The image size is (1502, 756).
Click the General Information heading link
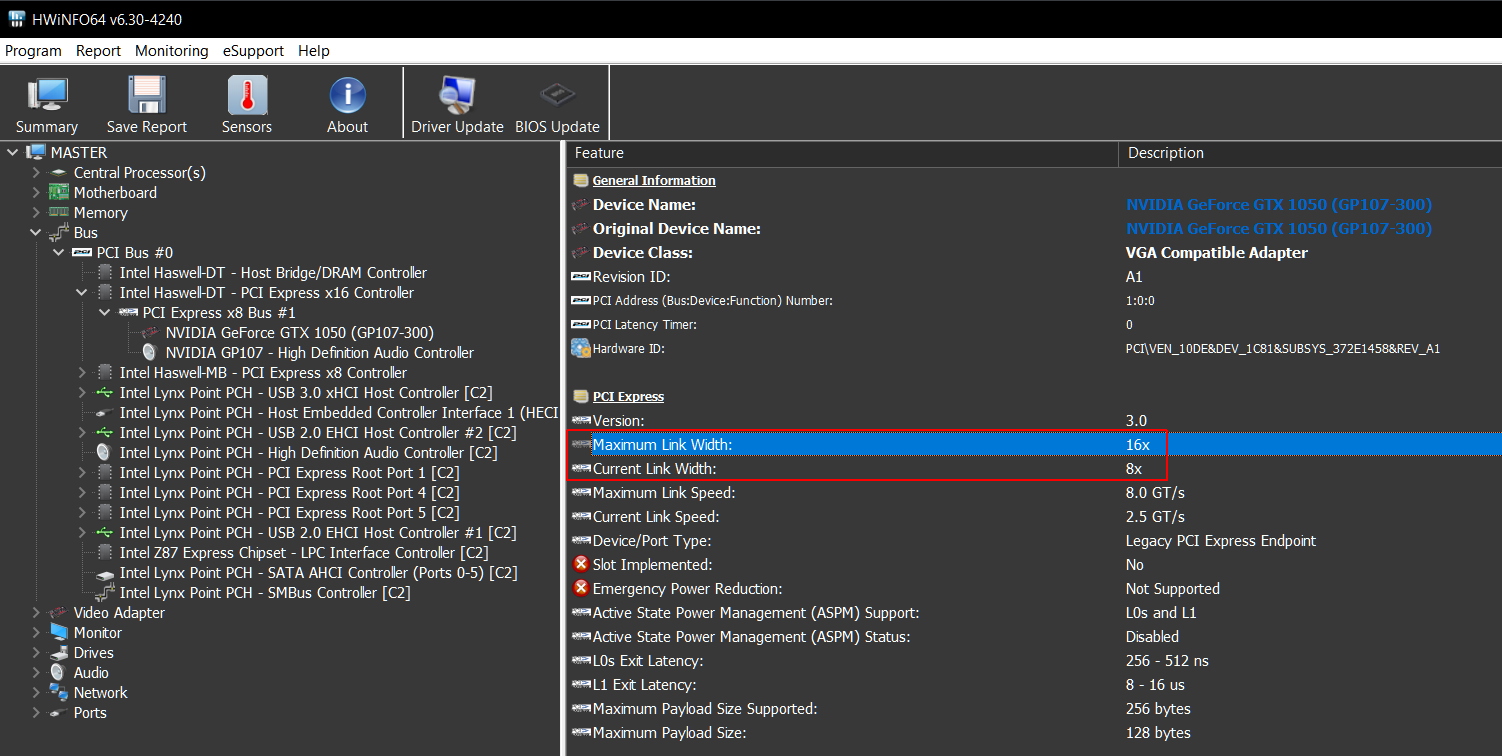pos(654,180)
